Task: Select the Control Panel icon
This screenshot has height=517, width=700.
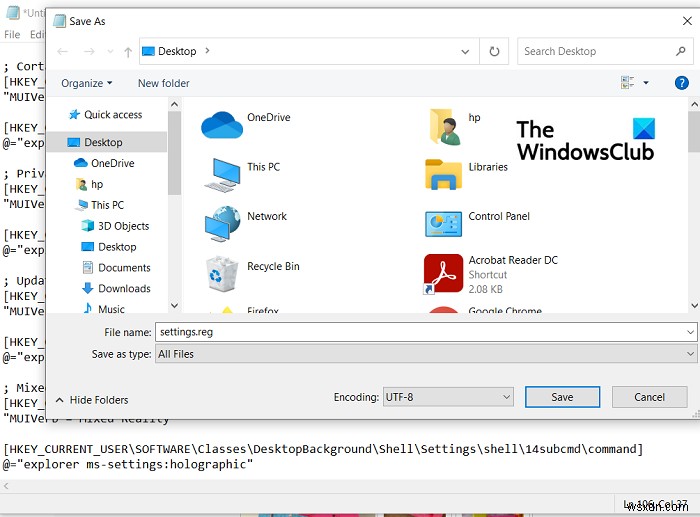Action: point(443,224)
